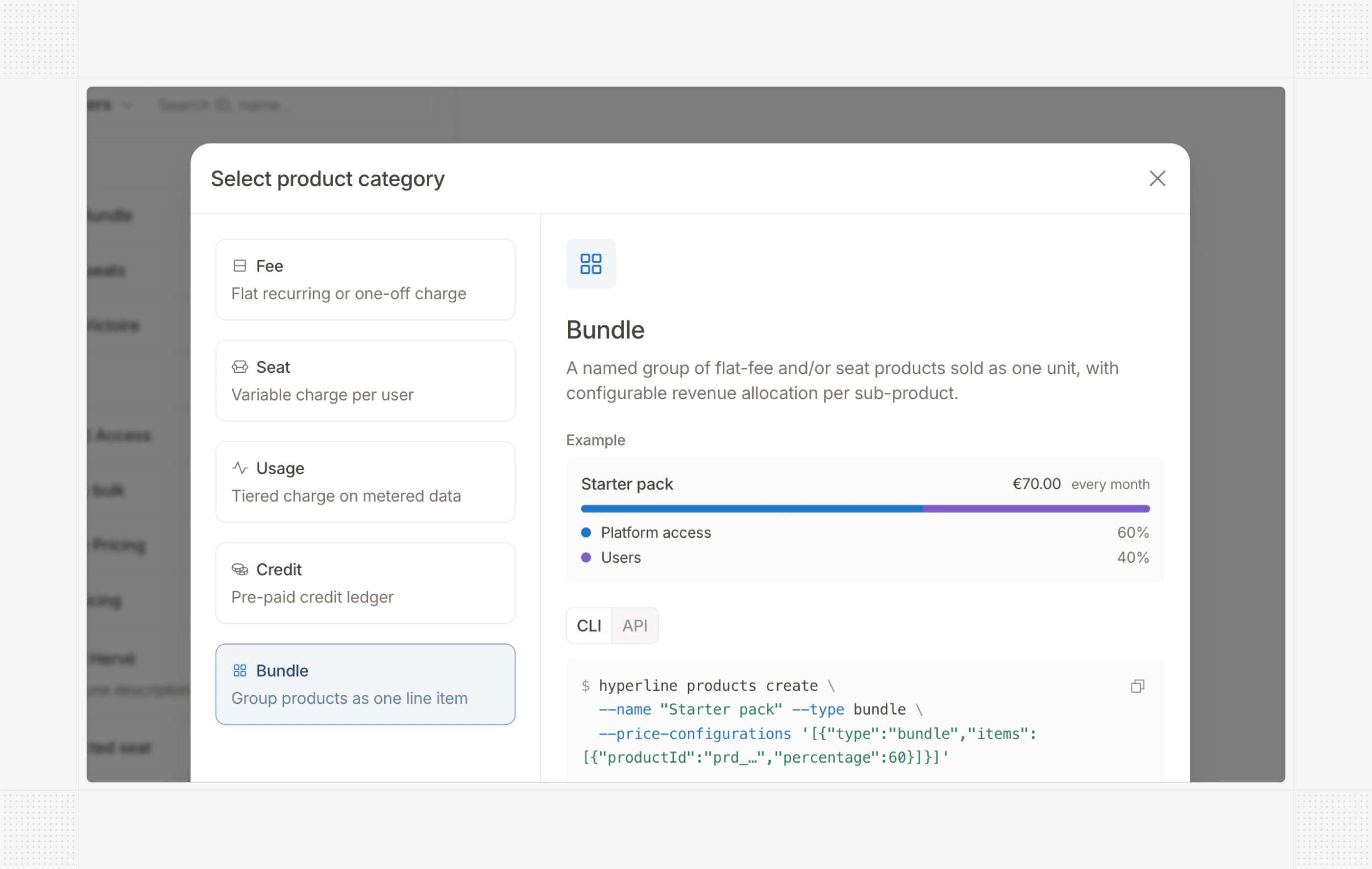Screen dimensions: 1372x869
Task: Click the hyperline products create command line
Action: click(708, 686)
